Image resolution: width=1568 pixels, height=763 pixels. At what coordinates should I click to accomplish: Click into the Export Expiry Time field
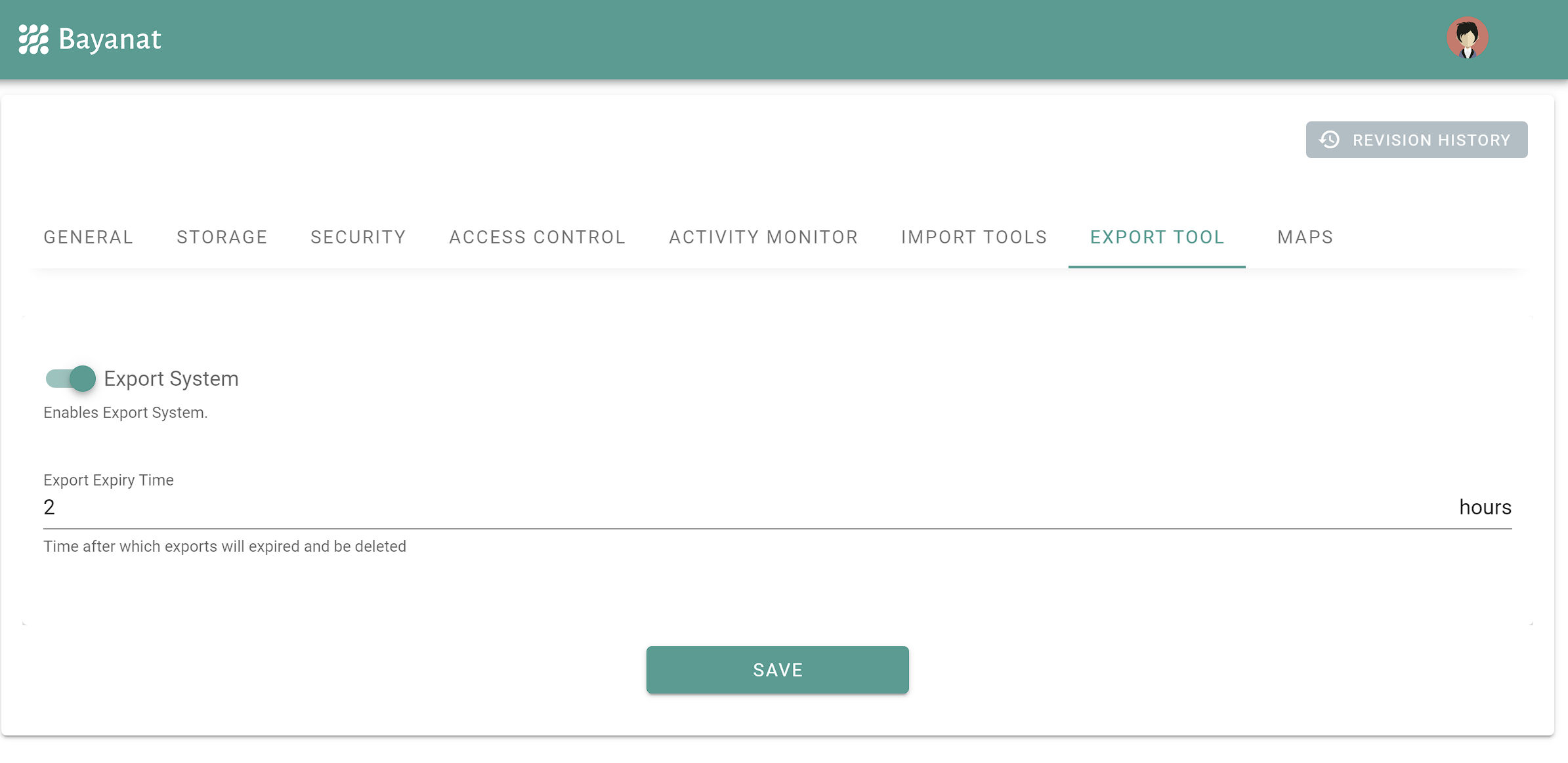(722, 507)
